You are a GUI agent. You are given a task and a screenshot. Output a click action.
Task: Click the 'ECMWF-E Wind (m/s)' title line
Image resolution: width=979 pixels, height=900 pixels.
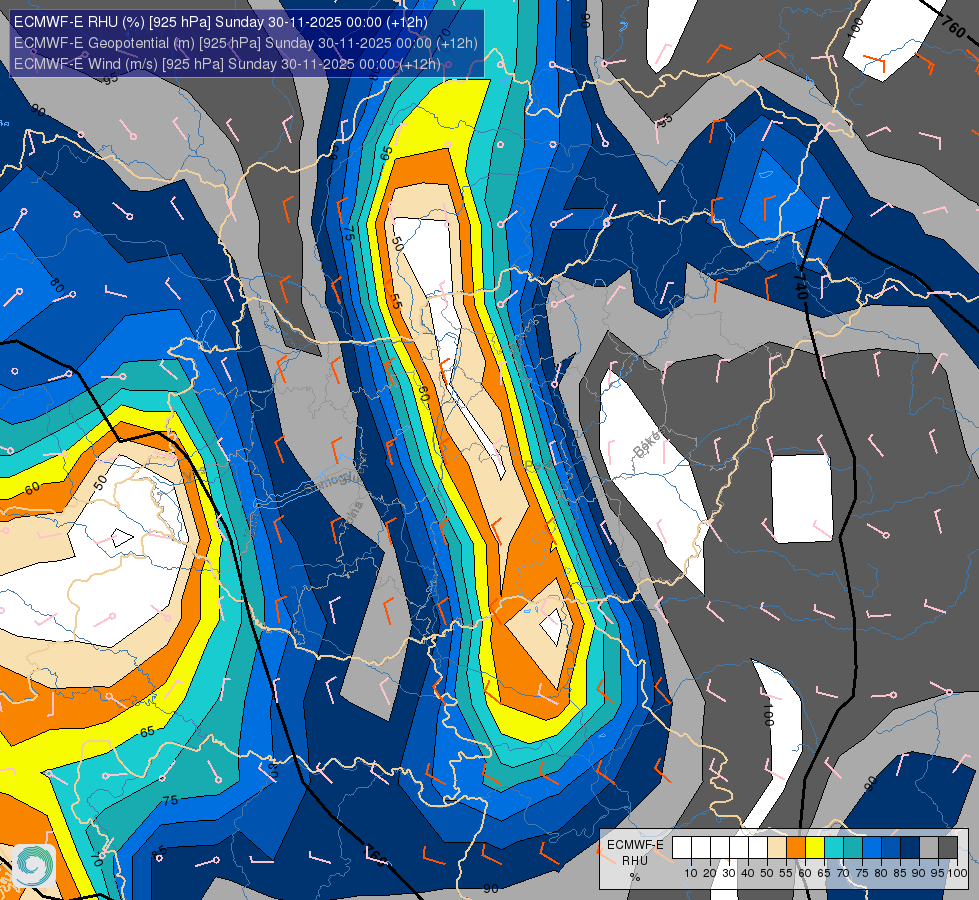click(227, 64)
